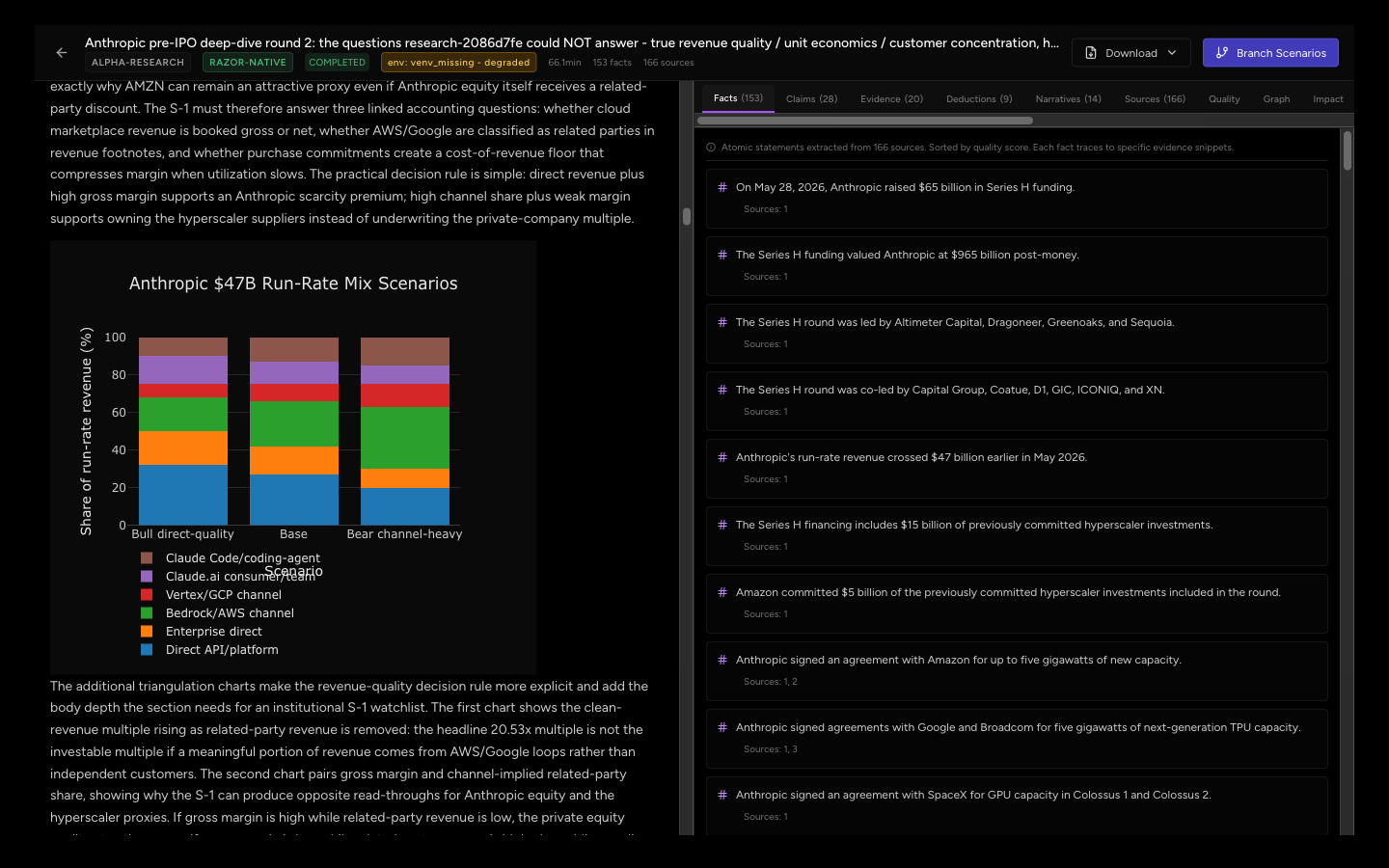
Task: Toggle Vertex/GCP channel legend swatch
Action: click(x=147, y=595)
